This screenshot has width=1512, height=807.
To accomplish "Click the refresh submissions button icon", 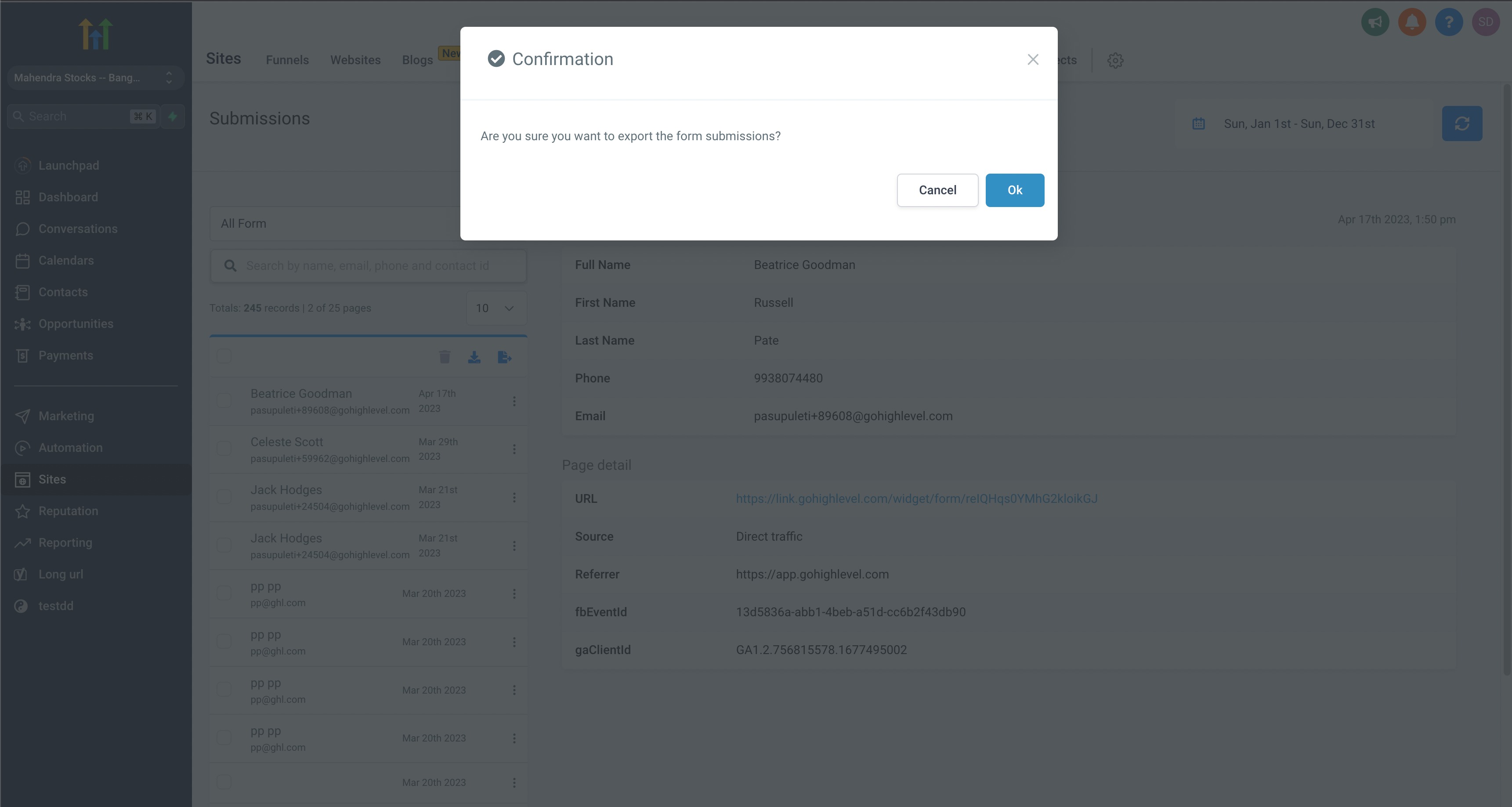I will (1461, 124).
